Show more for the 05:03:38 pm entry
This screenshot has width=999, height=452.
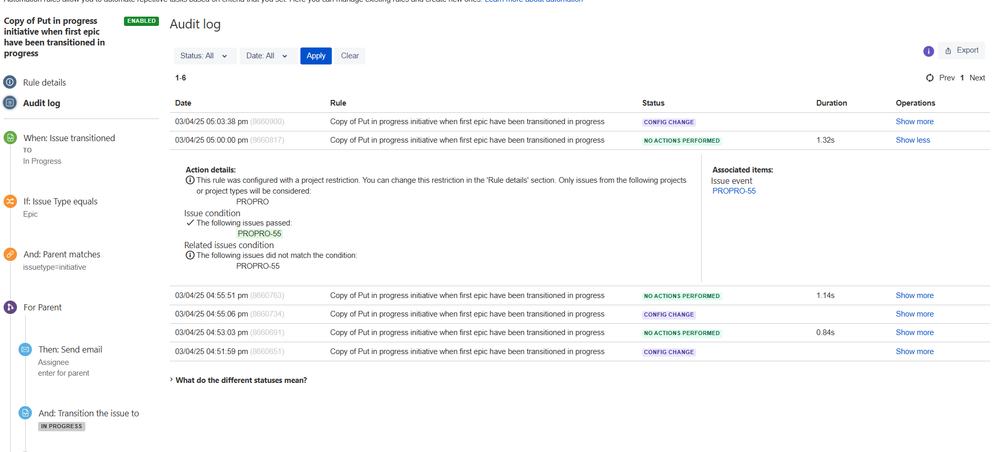pos(914,122)
